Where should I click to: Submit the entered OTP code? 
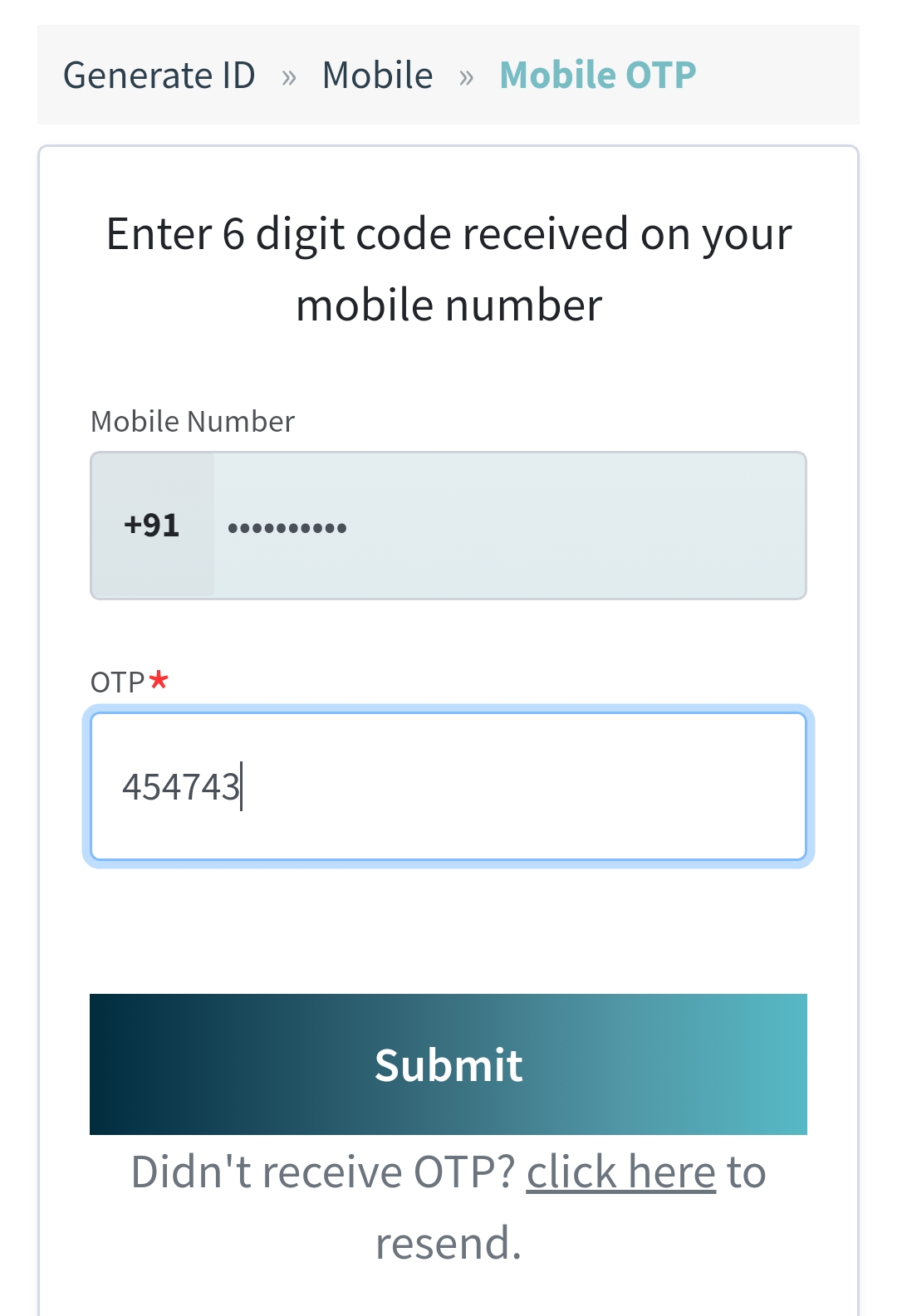coord(448,1064)
